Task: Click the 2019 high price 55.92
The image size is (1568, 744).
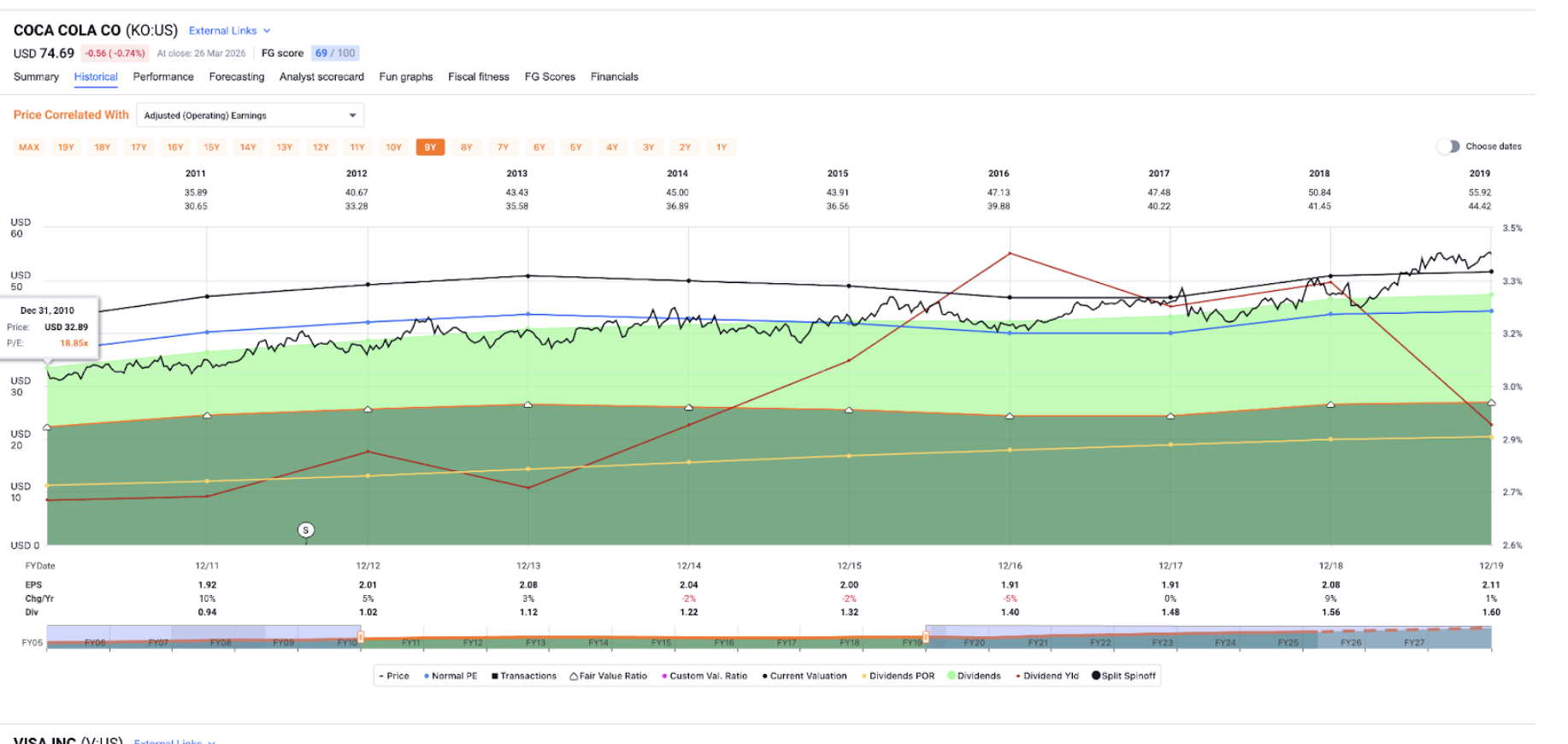Action: coord(1480,192)
